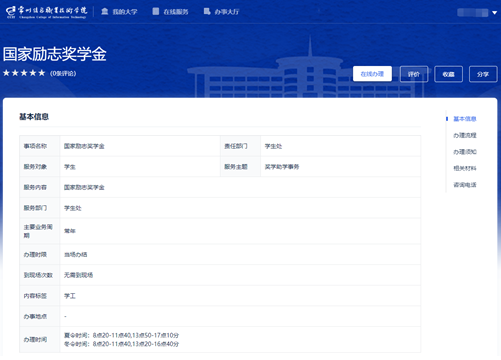
Task: Jump to 相关材料 in the side anchor nav
Action: pos(465,168)
